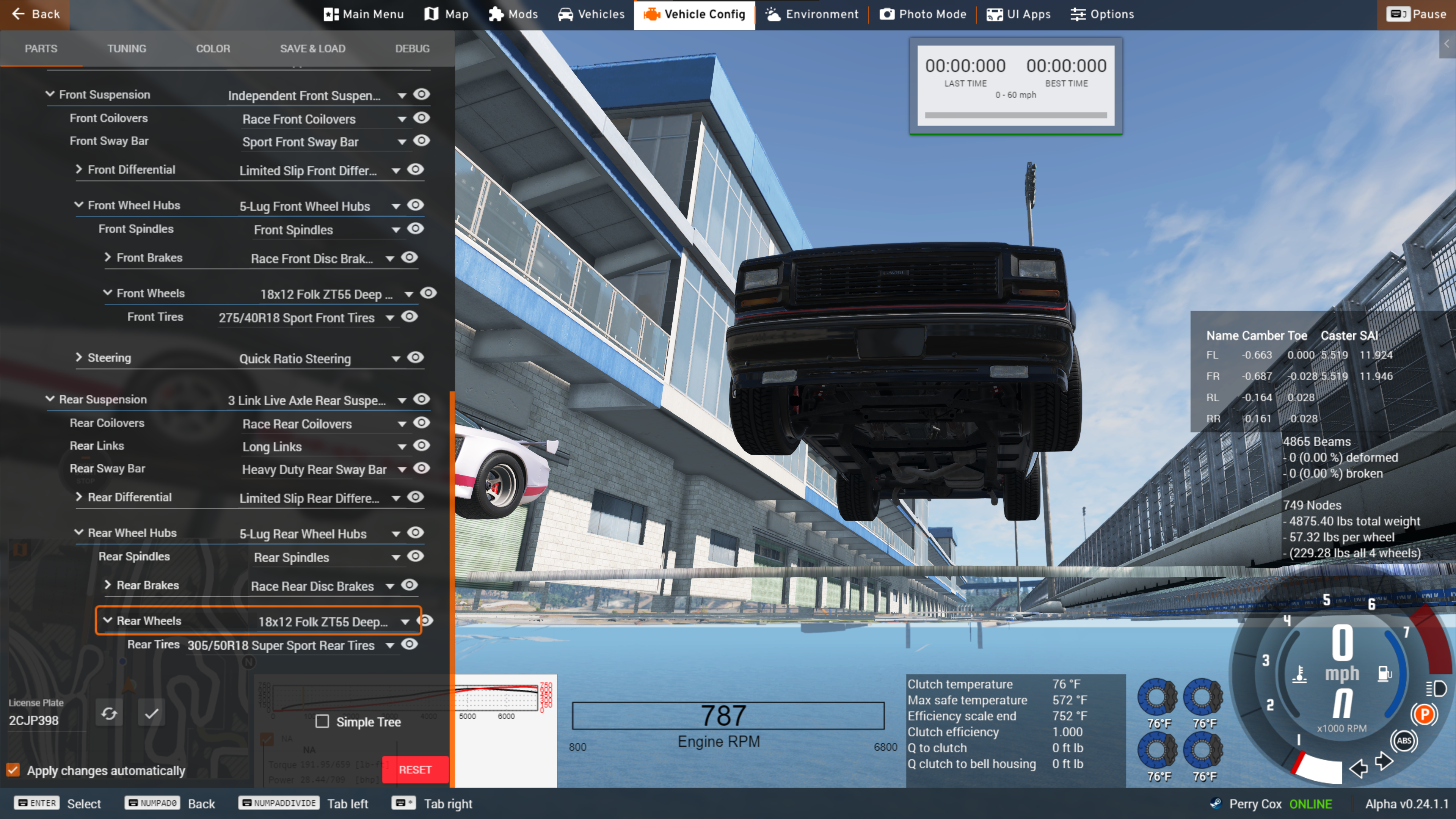Image resolution: width=1456 pixels, height=819 pixels.
Task: Click the ABS indicator on tachometer
Action: 1404,741
